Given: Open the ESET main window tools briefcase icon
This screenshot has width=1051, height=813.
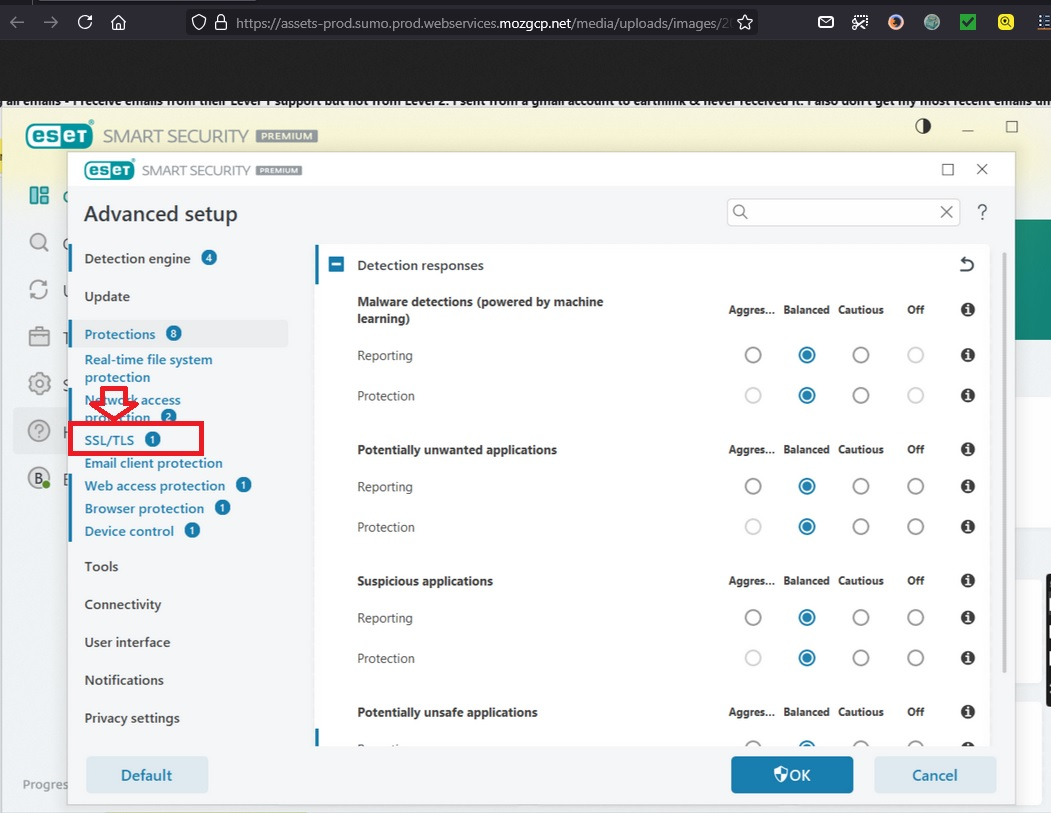Looking at the screenshot, I should click(x=39, y=336).
